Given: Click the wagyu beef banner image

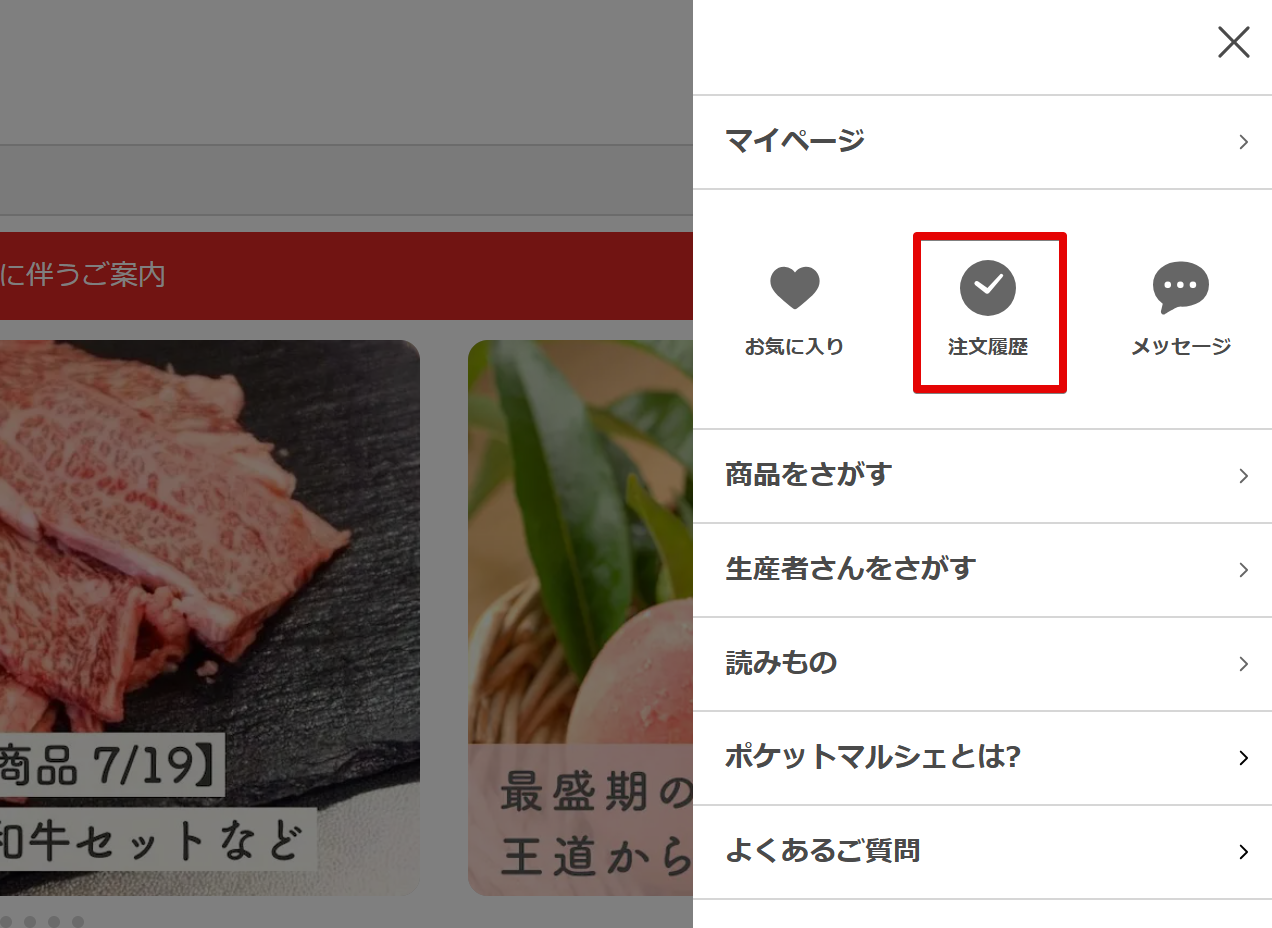Looking at the screenshot, I should tap(210, 618).
